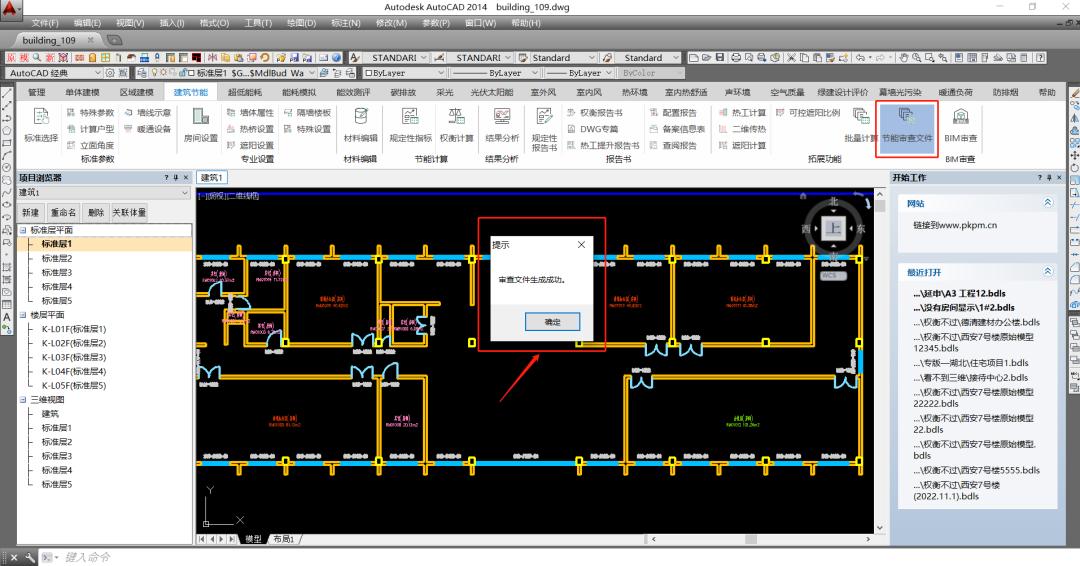Viewport: 1080px width, 566px height.
Task: Open 房间设置 room settings tool
Action: [200, 123]
